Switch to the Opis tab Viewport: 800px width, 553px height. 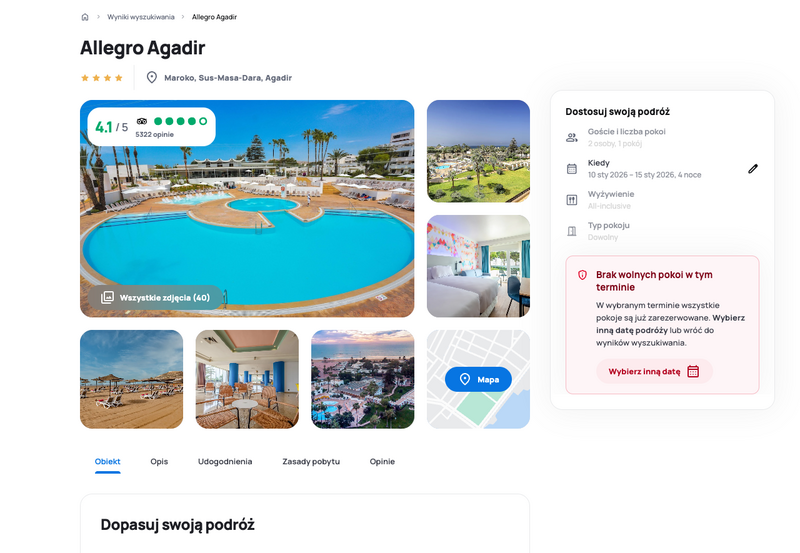tap(159, 461)
